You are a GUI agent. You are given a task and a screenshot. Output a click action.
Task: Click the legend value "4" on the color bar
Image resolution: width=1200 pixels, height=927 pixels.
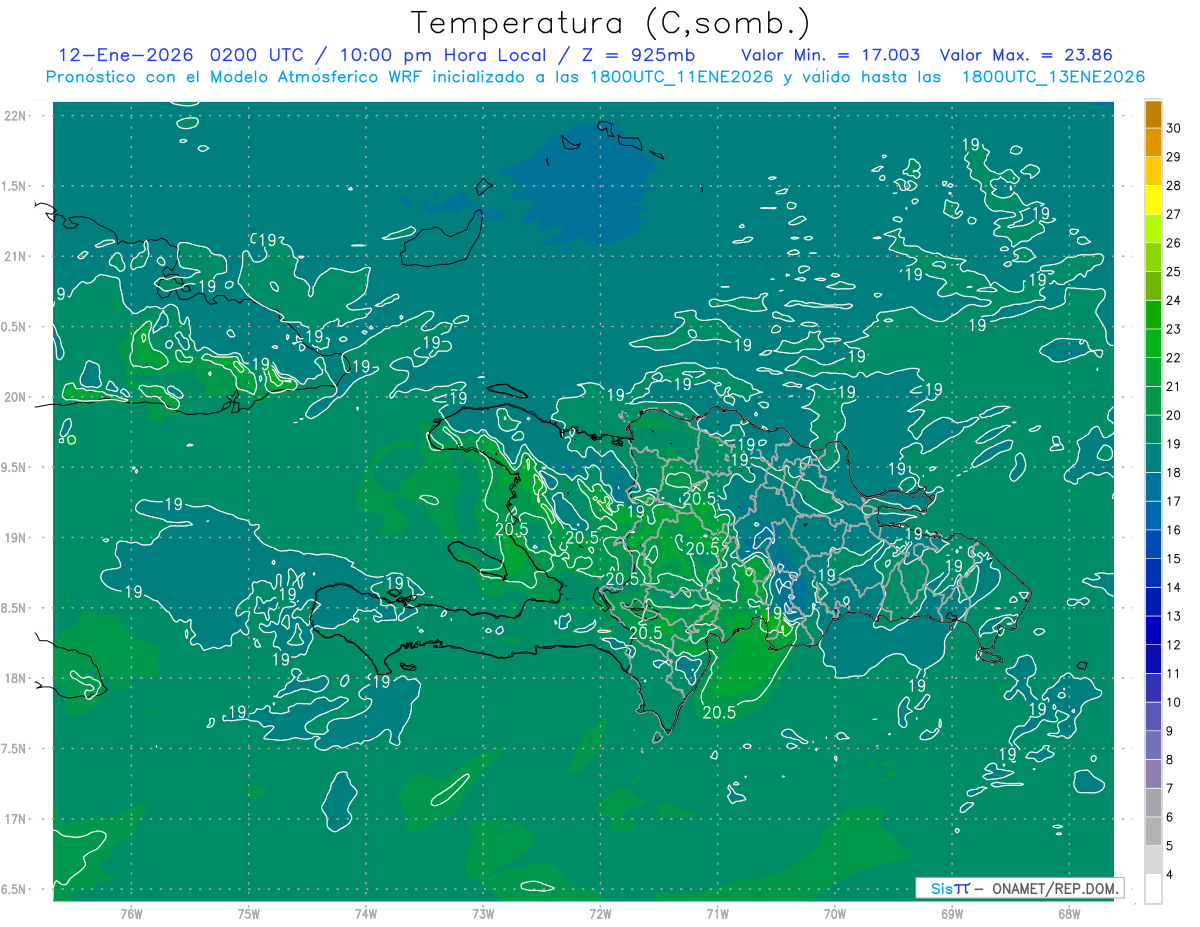(1172, 874)
